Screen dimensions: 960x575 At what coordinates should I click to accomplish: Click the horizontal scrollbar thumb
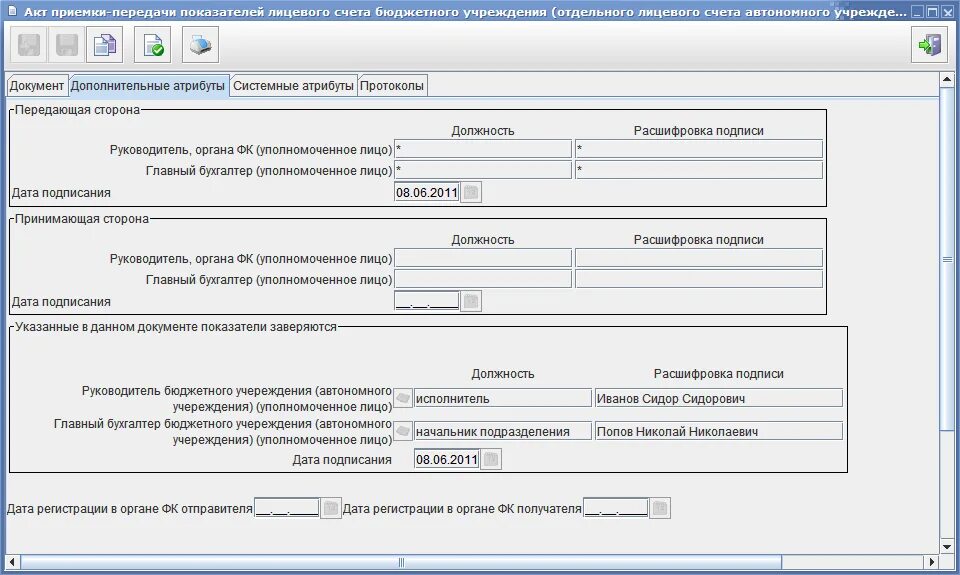(401, 562)
